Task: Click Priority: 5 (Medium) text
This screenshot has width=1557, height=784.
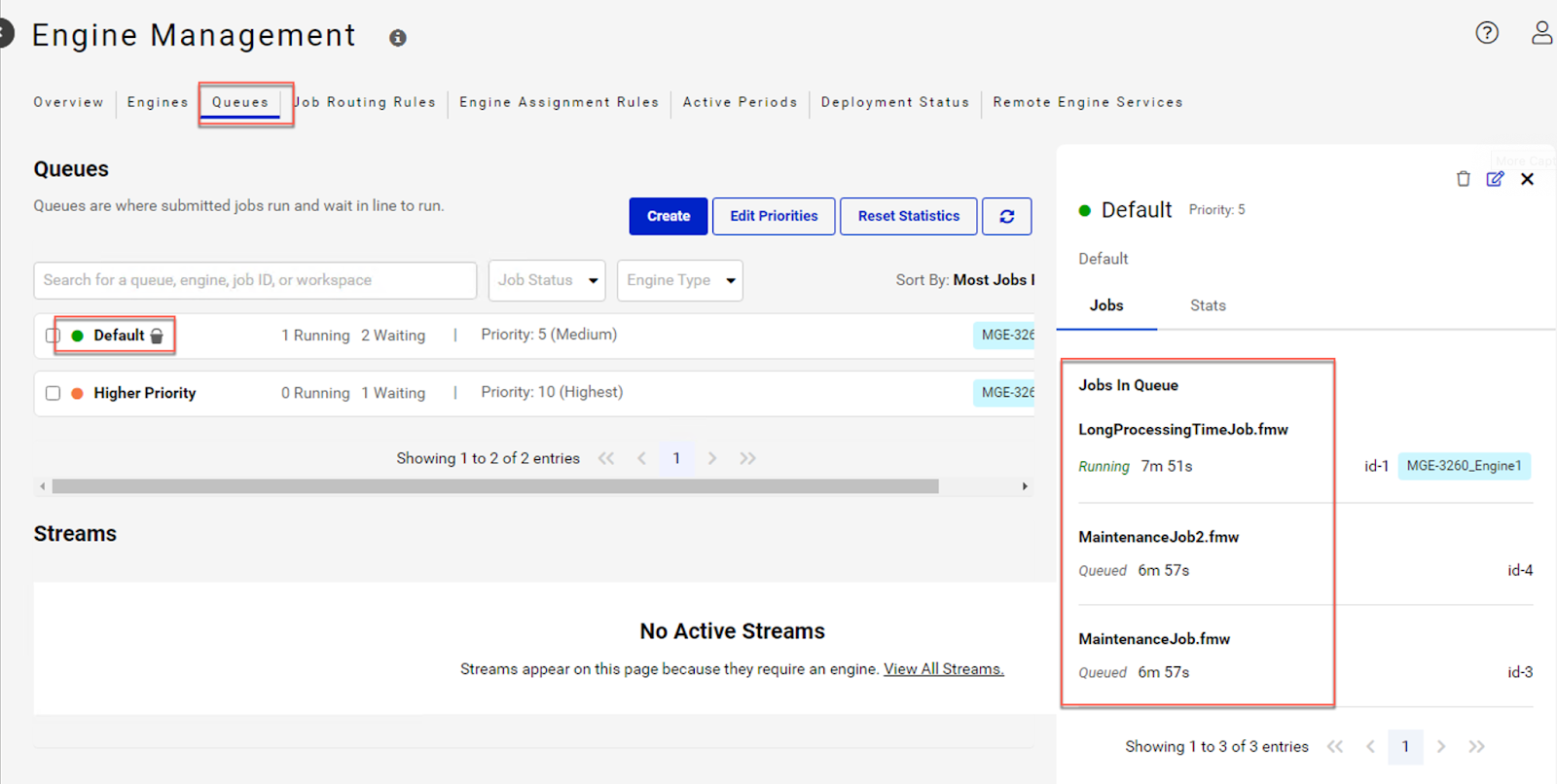Action: pos(549,335)
